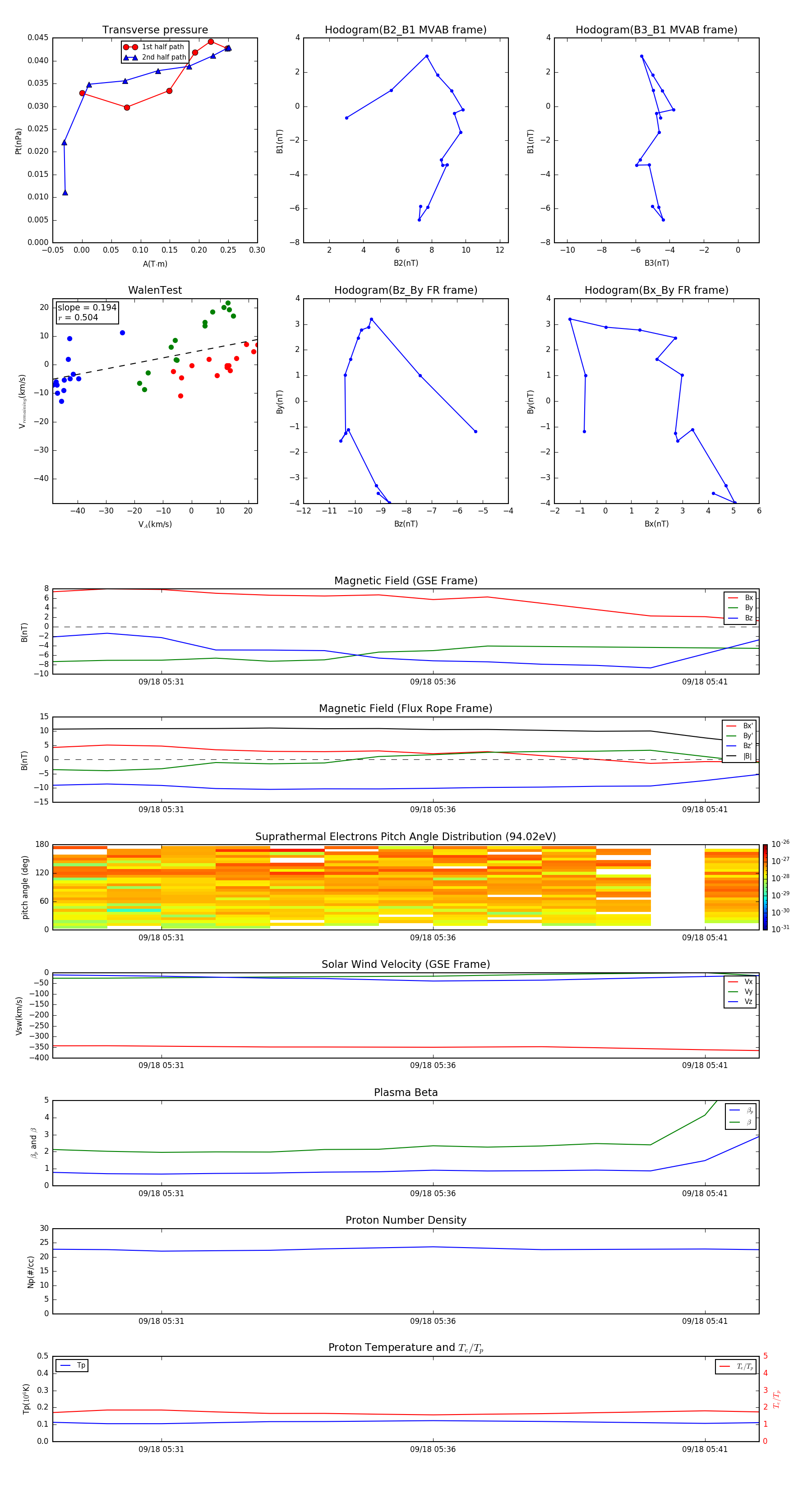Select "By'" in the Flux Rope legend
The image size is (812, 1489).
click(740, 736)
